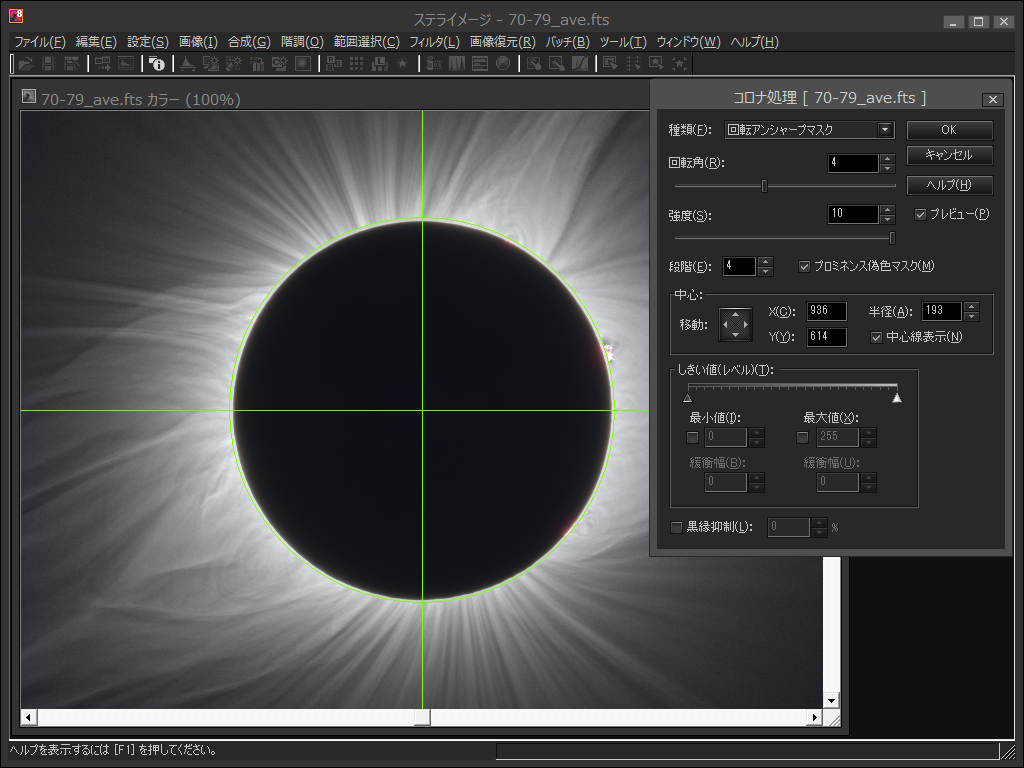Click the image information (i) toolbar icon

(157, 63)
